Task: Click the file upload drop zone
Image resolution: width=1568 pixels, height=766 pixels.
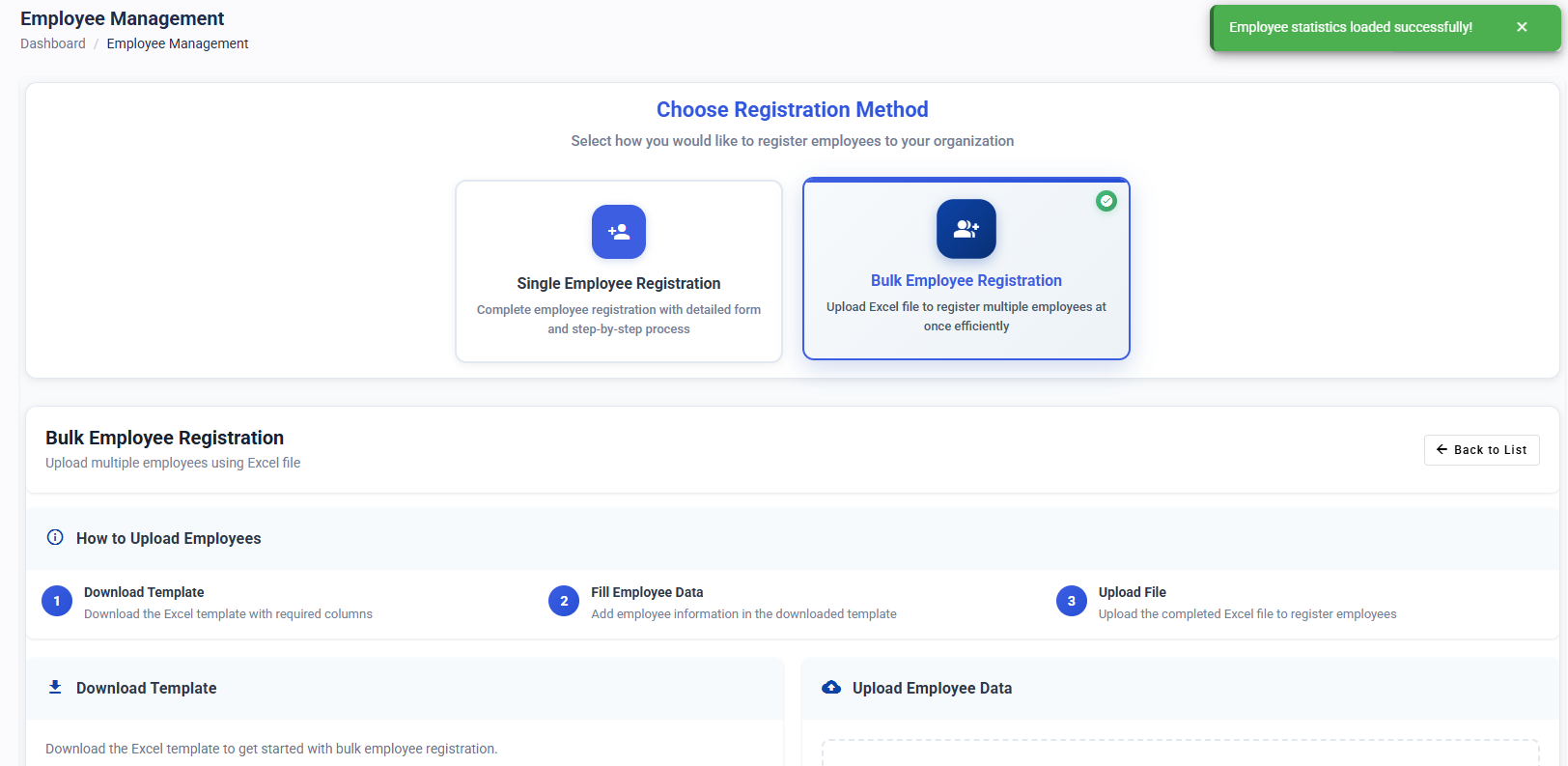Action: tap(1181, 753)
